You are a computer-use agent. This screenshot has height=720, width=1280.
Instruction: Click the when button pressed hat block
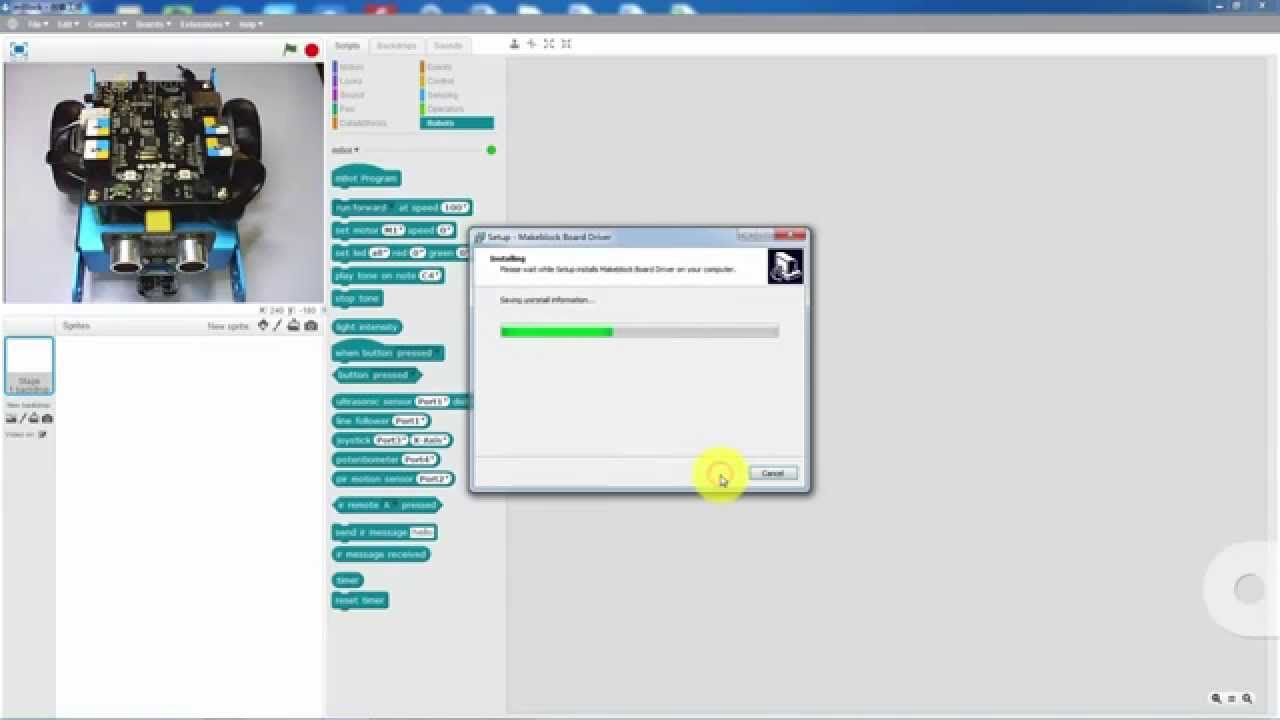tap(387, 352)
